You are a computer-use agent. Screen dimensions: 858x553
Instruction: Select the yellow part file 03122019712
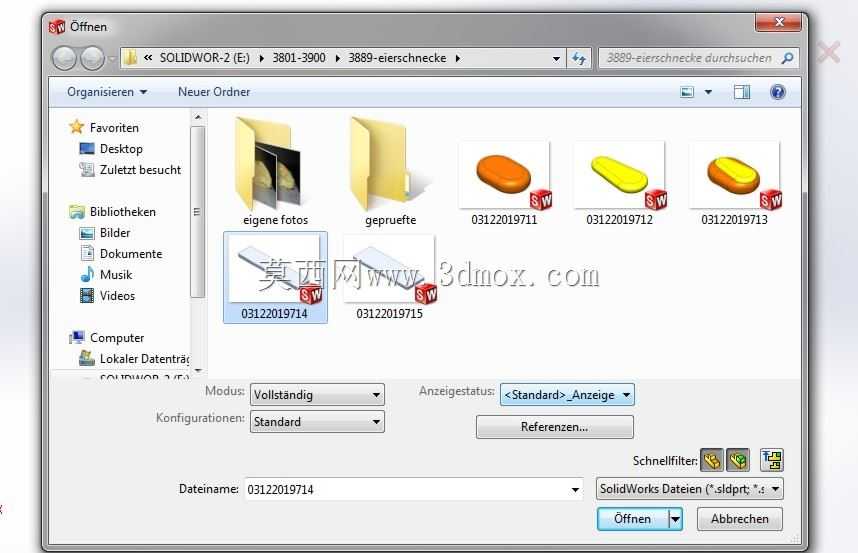click(619, 183)
